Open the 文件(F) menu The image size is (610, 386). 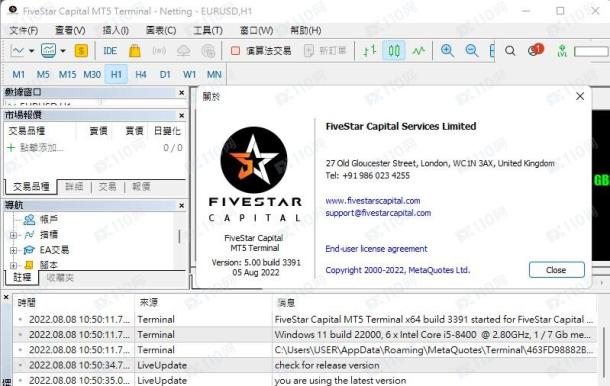23,30
